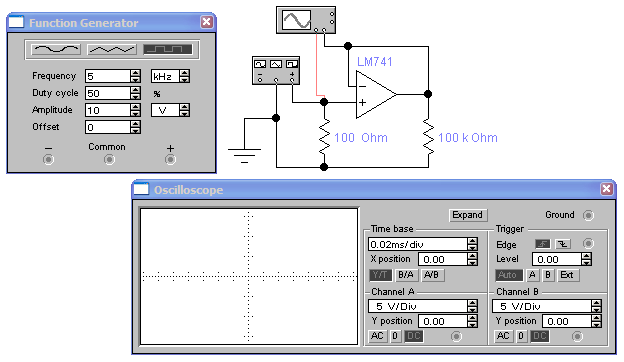Adjust Time base 0.02ms/div stepper
624x362 pixels.
[472, 244]
